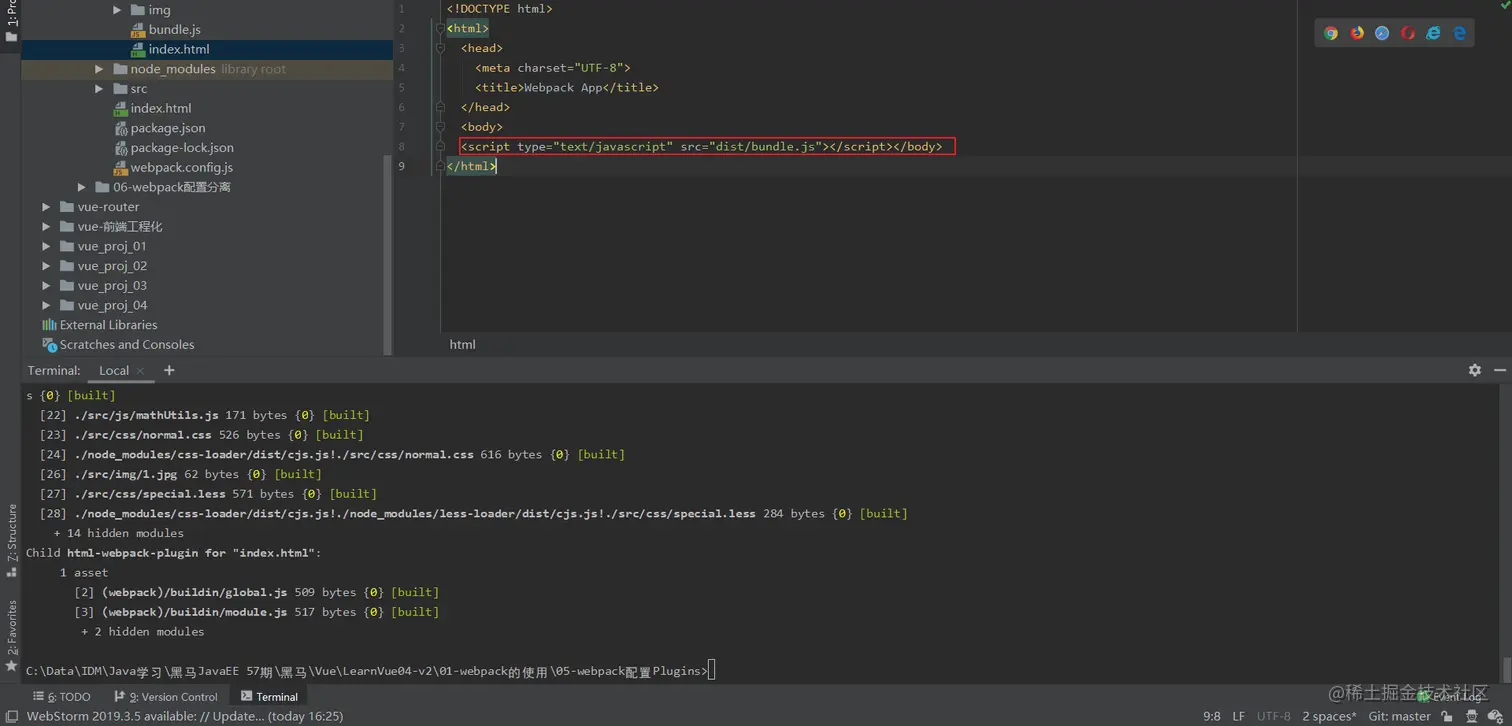Click the terminal vertical scrollbar

(x=1507, y=668)
